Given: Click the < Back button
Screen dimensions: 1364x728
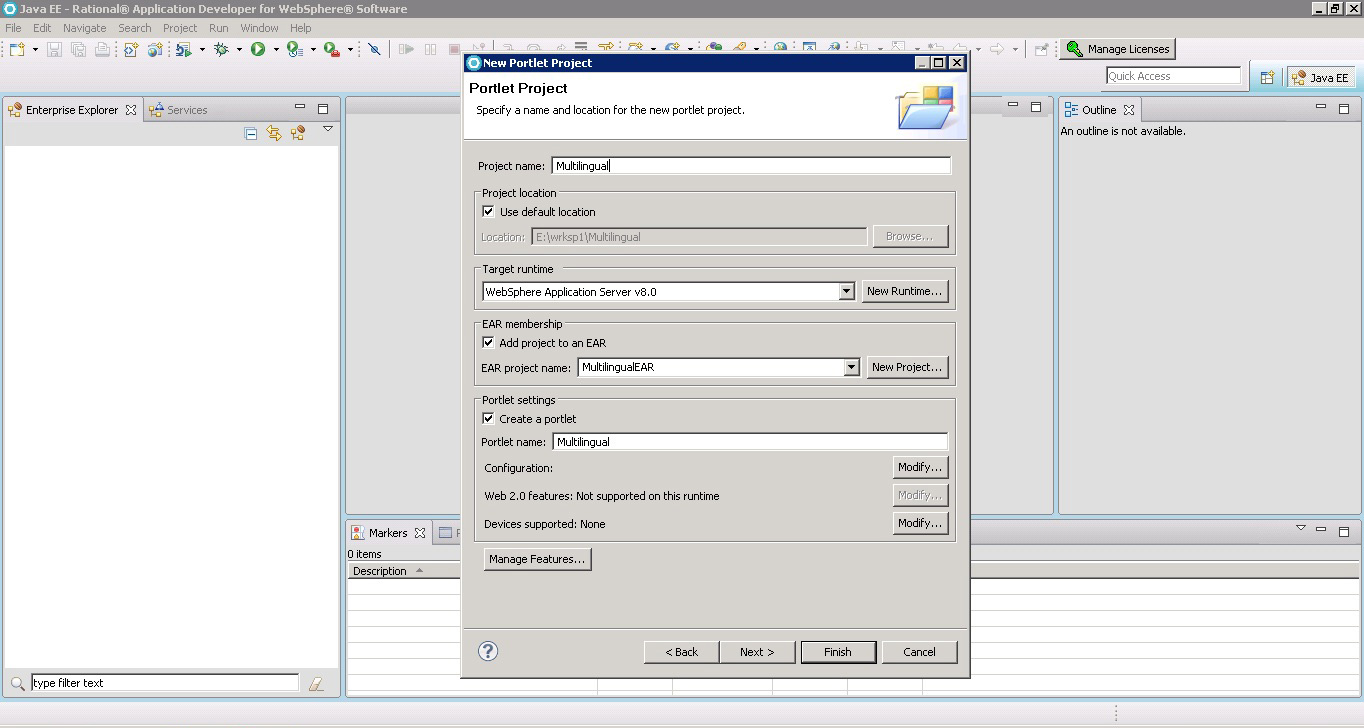Looking at the screenshot, I should [682, 652].
